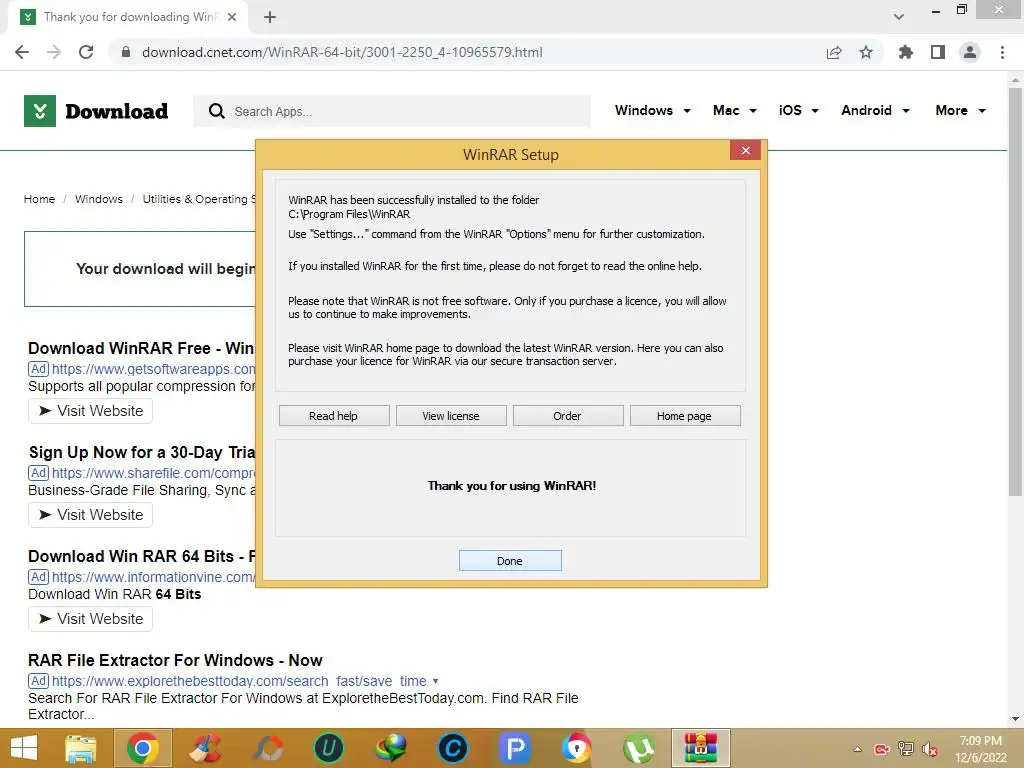The width and height of the screenshot is (1024, 768).
Task: Click the CNET Download logo
Action: pos(96,111)
